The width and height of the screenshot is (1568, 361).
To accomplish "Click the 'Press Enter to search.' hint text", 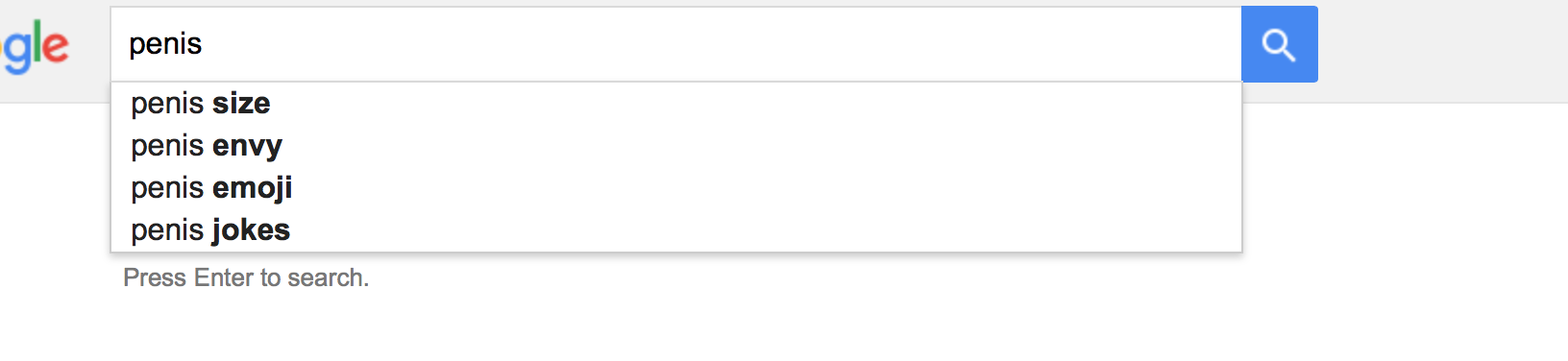I will pos(246,277).
